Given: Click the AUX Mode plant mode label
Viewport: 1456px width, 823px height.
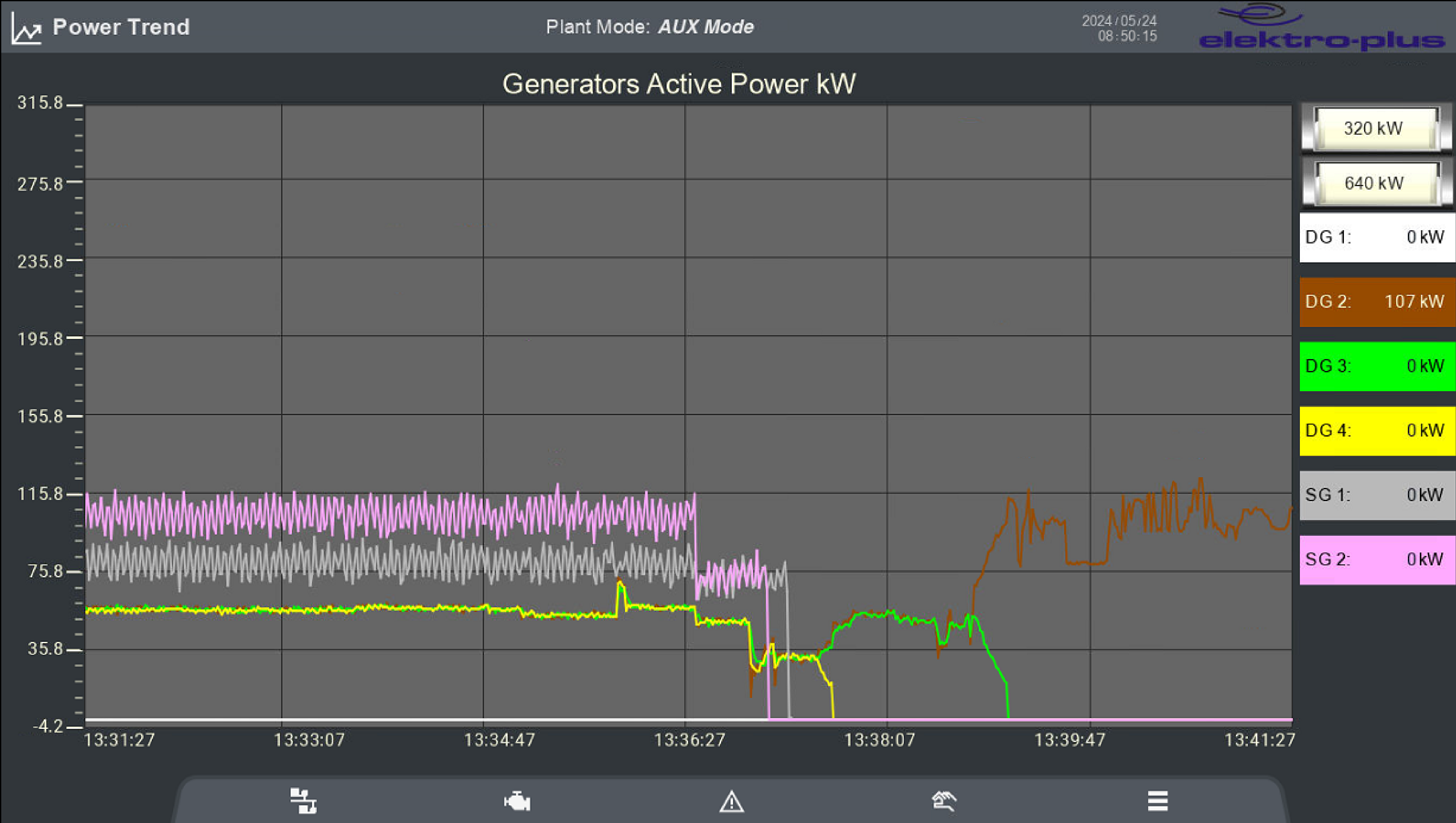Looking at the screenshot, I should 705,27.
